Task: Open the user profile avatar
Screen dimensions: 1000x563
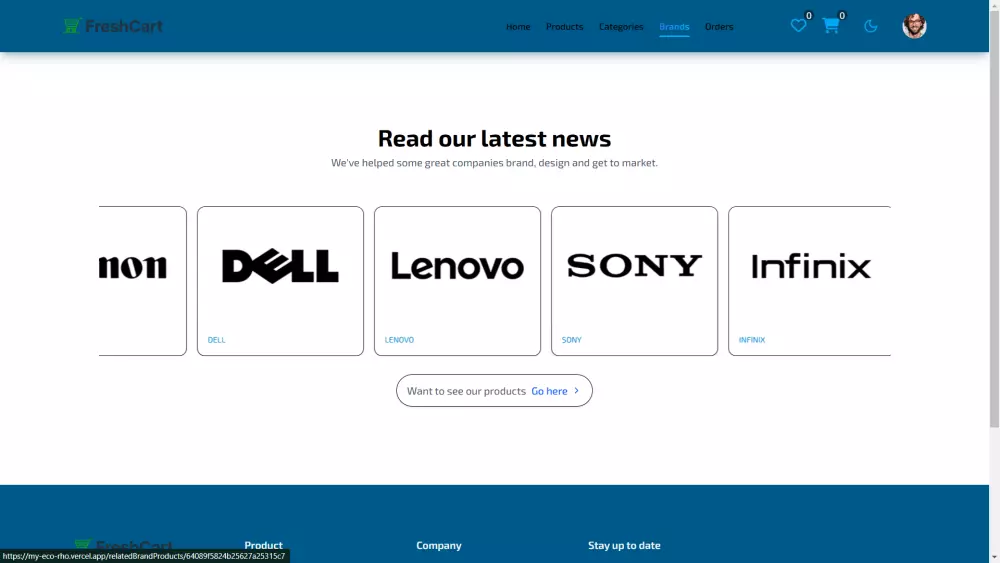Action: (x=914, y=26)
